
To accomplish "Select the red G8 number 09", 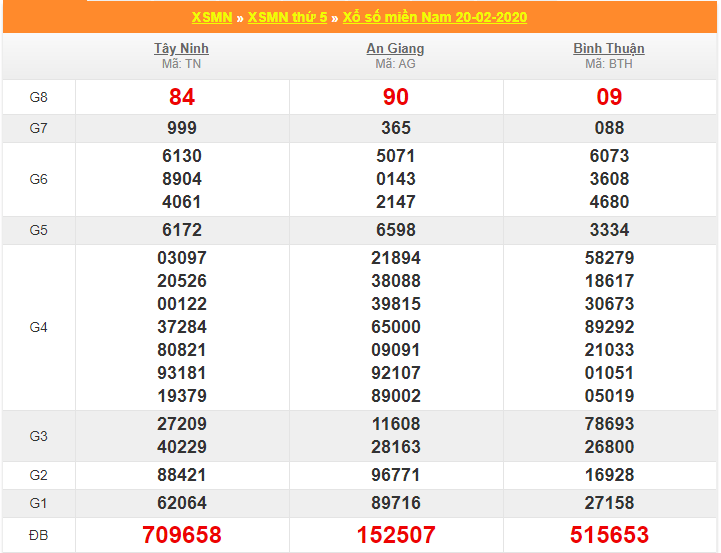I will [608, 97].
